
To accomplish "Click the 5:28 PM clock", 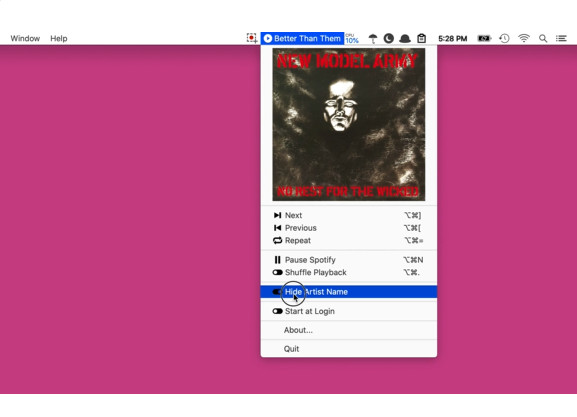I will [453, 38].
